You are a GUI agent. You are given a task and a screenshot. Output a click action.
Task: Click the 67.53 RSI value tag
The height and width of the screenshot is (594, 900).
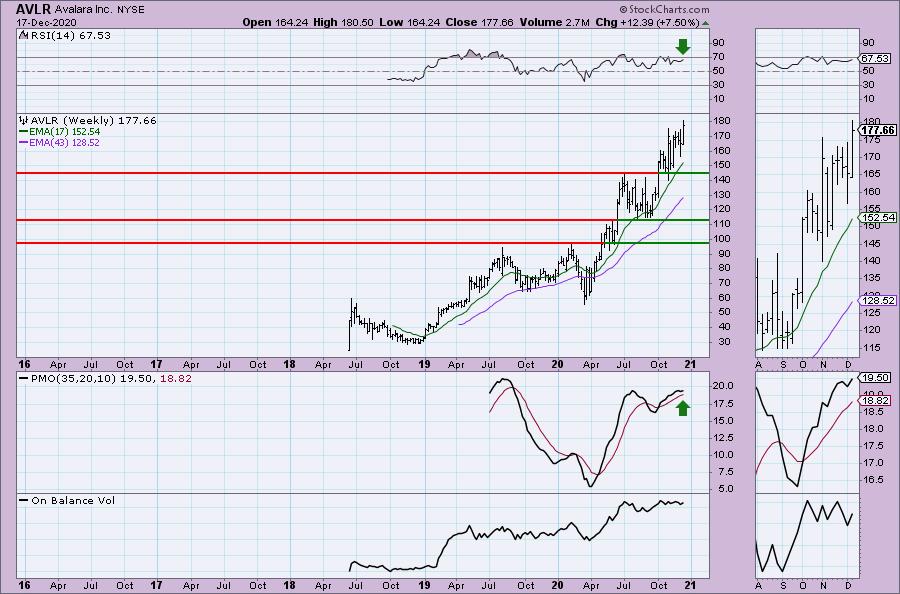point(876,59)
